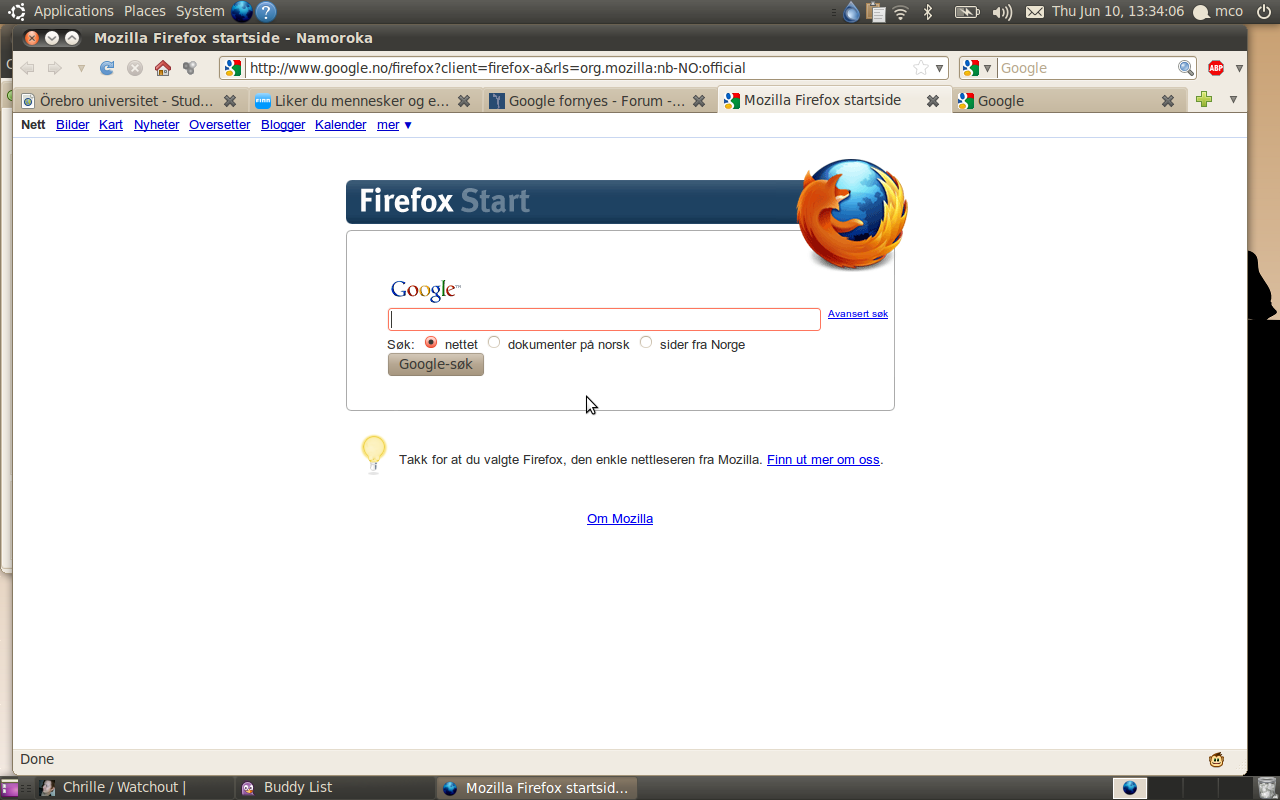Open the help icon in top panel
The image size is (1280, 800).
[x=266, y=12]
